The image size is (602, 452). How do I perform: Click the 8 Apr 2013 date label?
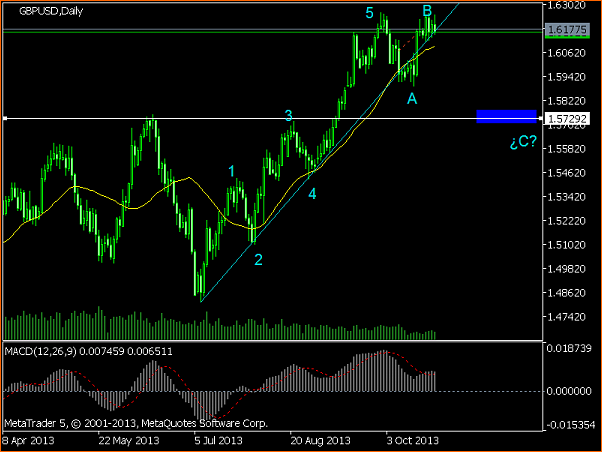click(x=28, y=440)
